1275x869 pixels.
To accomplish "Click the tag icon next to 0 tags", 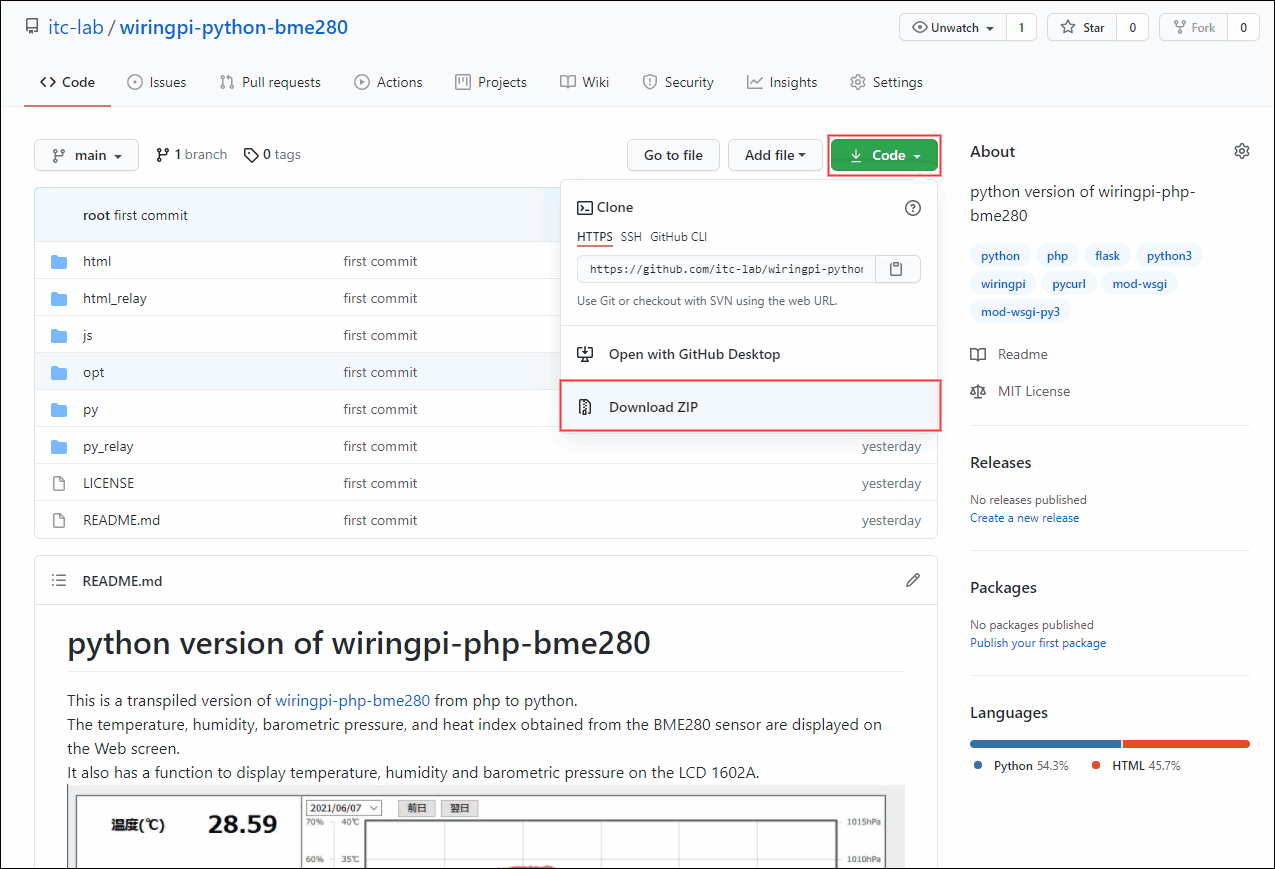I will (x=251, y=155).
